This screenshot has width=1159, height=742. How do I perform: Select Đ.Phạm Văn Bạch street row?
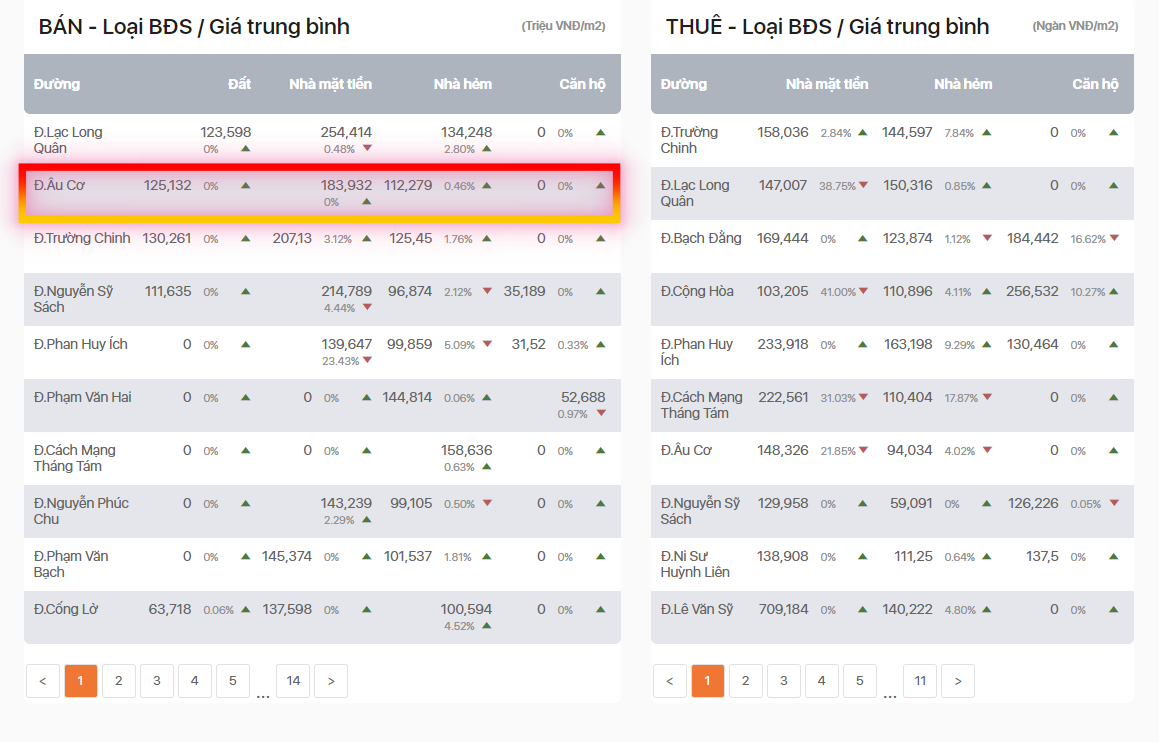(322, 565)
